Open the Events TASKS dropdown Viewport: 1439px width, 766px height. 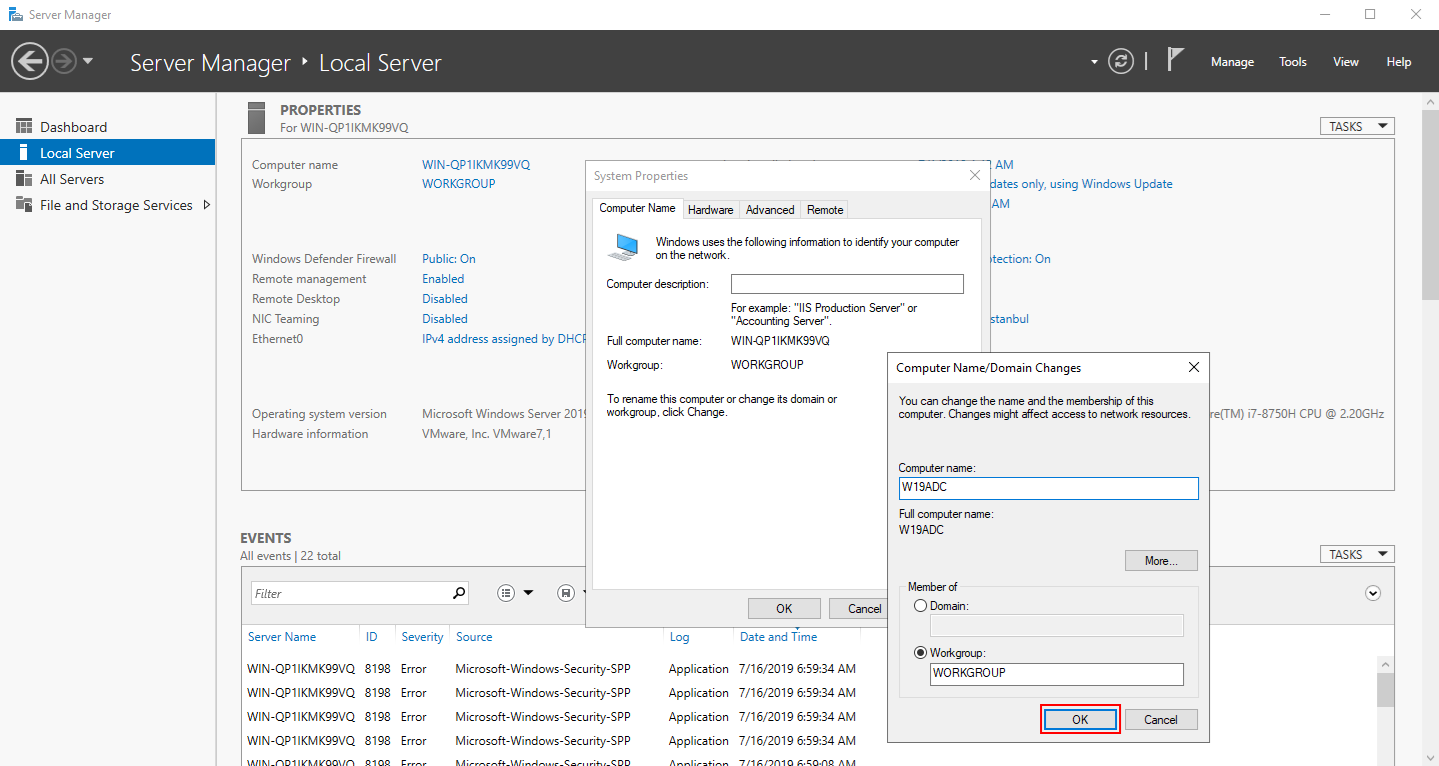(1357, 554)
